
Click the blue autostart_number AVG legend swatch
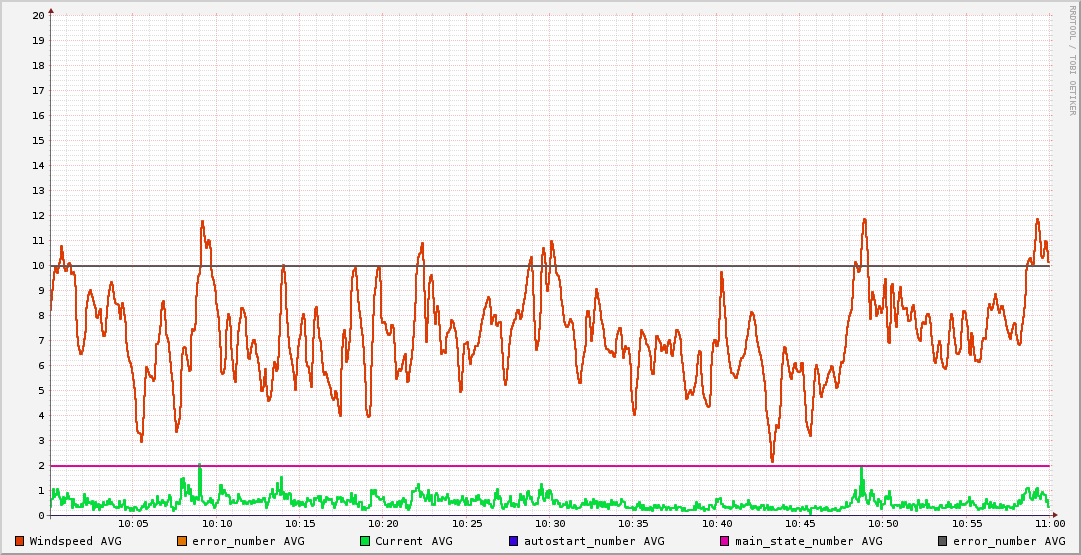pyautogui.click(x=514, y=541)
